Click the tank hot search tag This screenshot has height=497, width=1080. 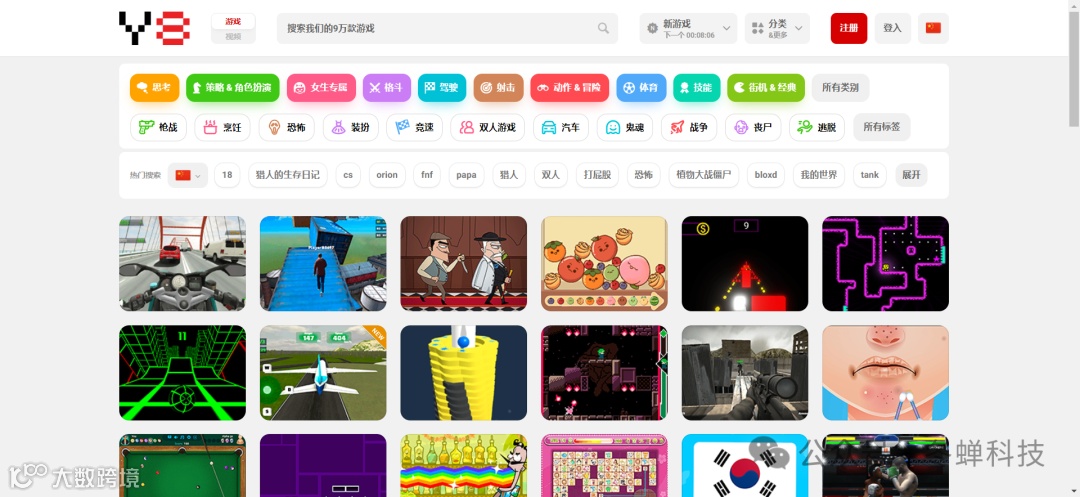tap(870, 176)
